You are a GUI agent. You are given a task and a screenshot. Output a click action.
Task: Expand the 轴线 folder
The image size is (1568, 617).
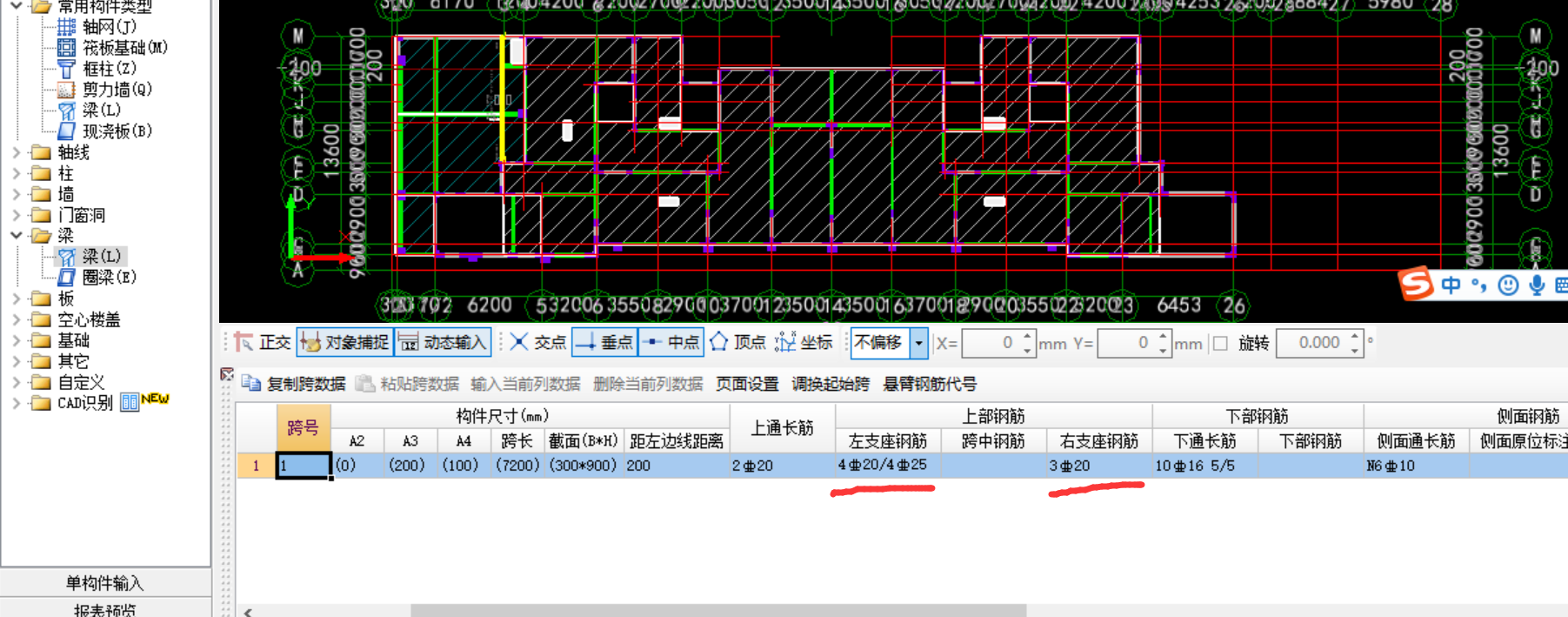16,152
